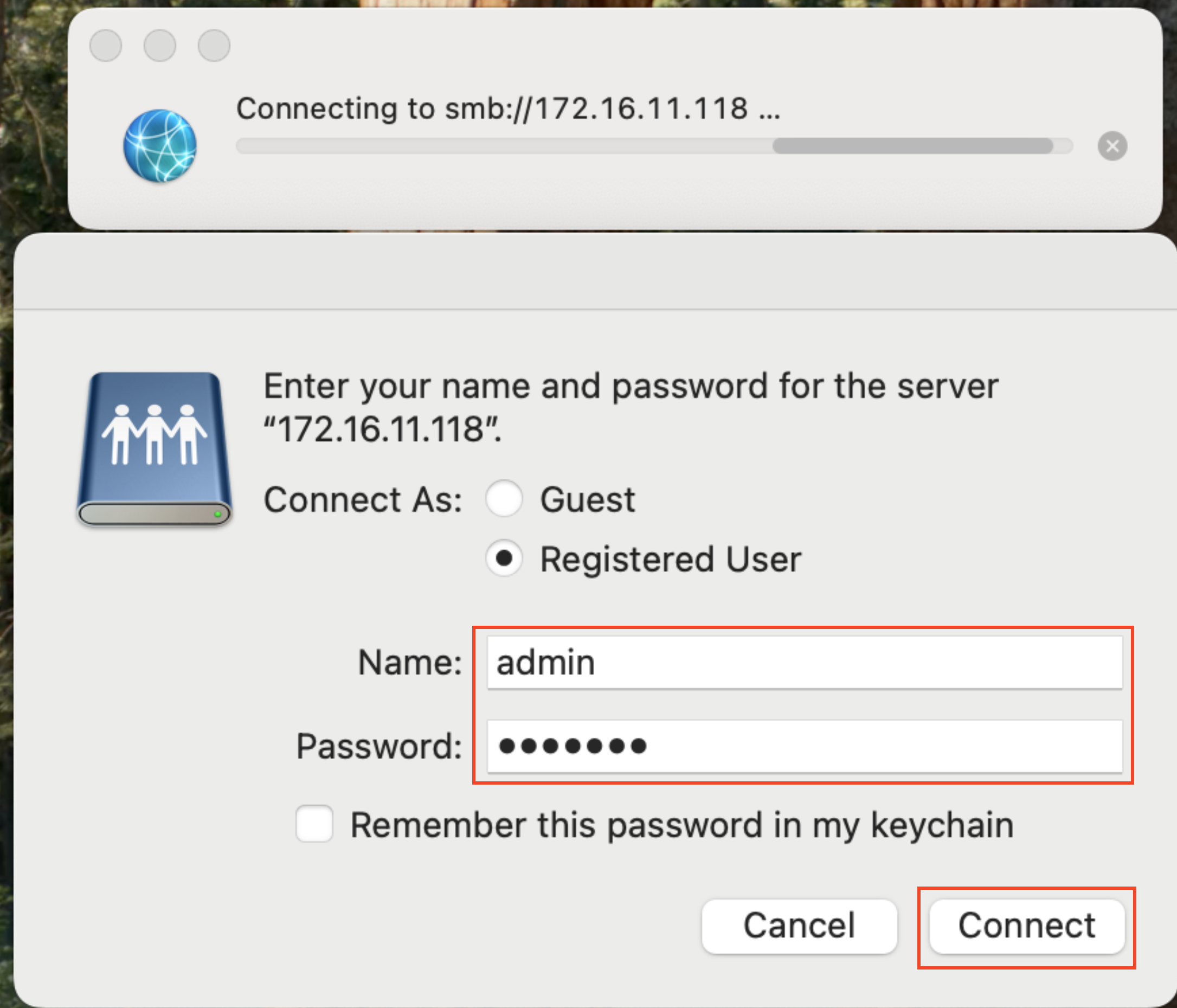Image resolution: width=1177 pixels, height=1008 pixels.
Task: Click the "Connect As:" label
Action: click(363, 500)
